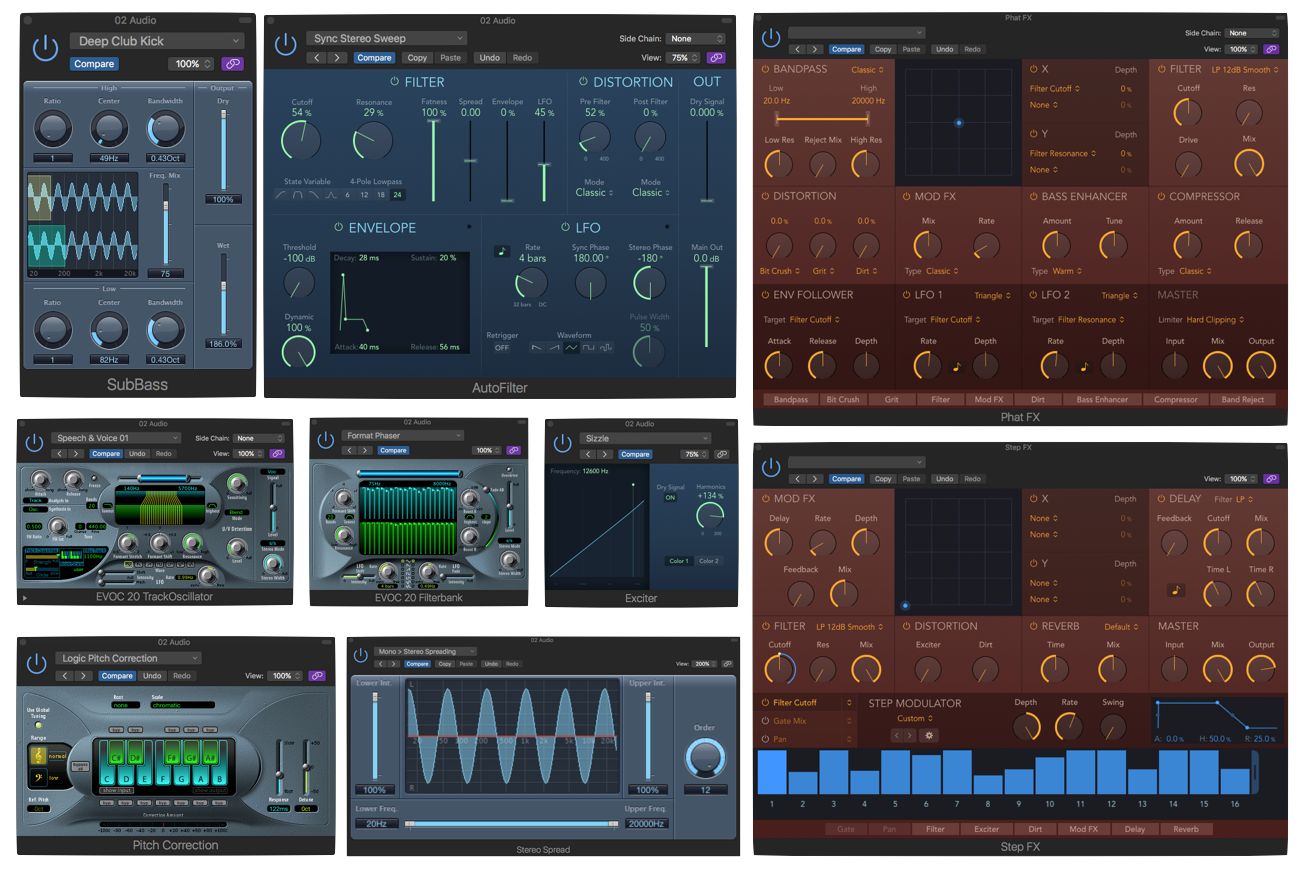This screenshot has height=869, width=1304.
Task: Open the Sync Stereo Sweep preset dropdown
Action: click(x=387, y=38)
